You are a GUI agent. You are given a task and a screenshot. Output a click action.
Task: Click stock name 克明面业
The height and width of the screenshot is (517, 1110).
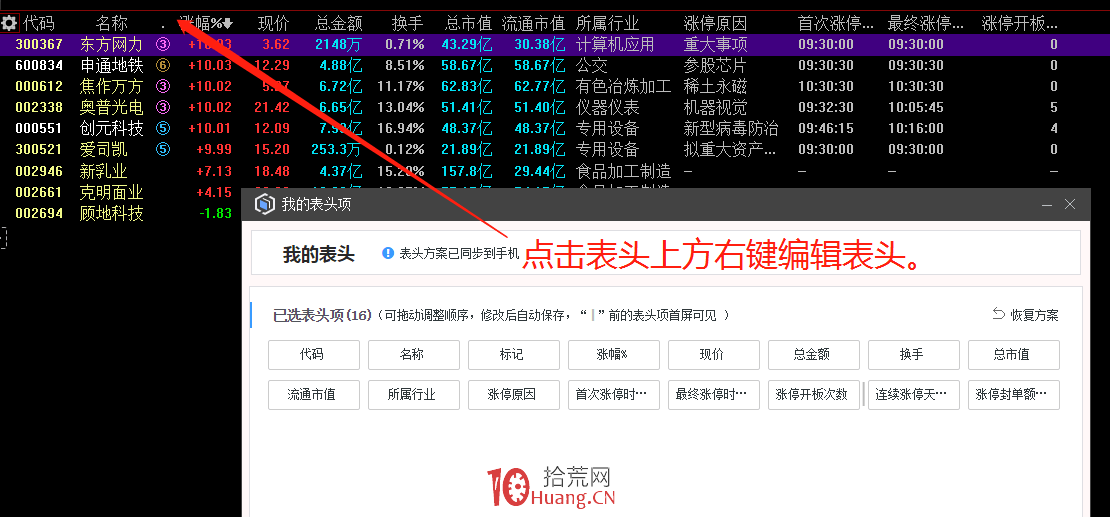(x=111, y=192)
